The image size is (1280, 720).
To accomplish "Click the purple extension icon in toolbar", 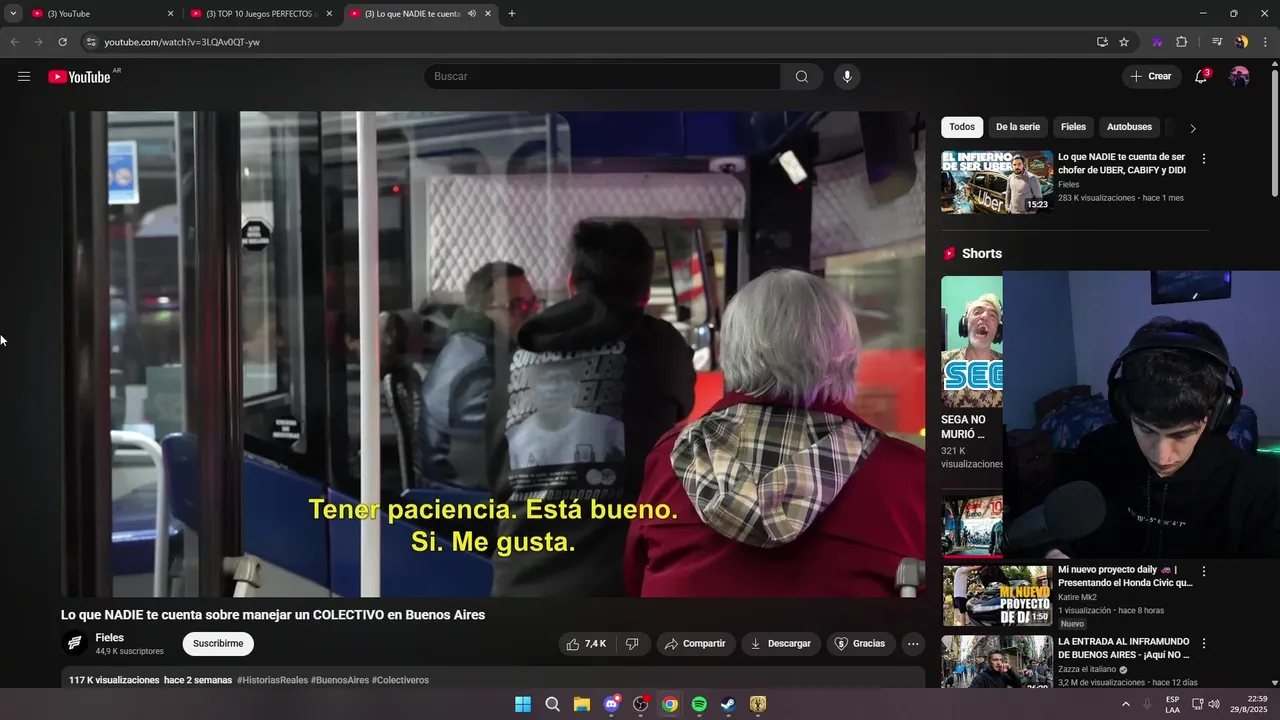I will coord(1157,42).
